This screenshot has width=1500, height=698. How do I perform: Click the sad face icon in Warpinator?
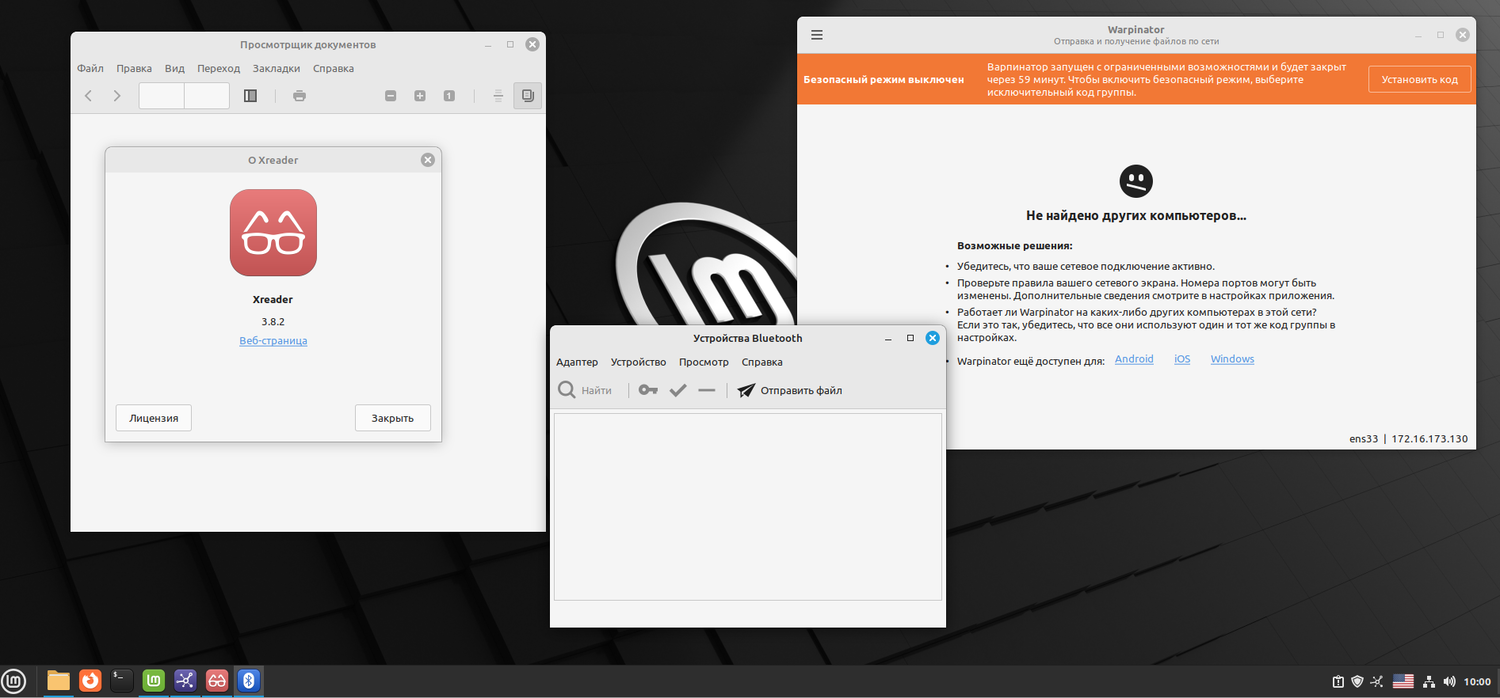click(x=1136, y=181)
